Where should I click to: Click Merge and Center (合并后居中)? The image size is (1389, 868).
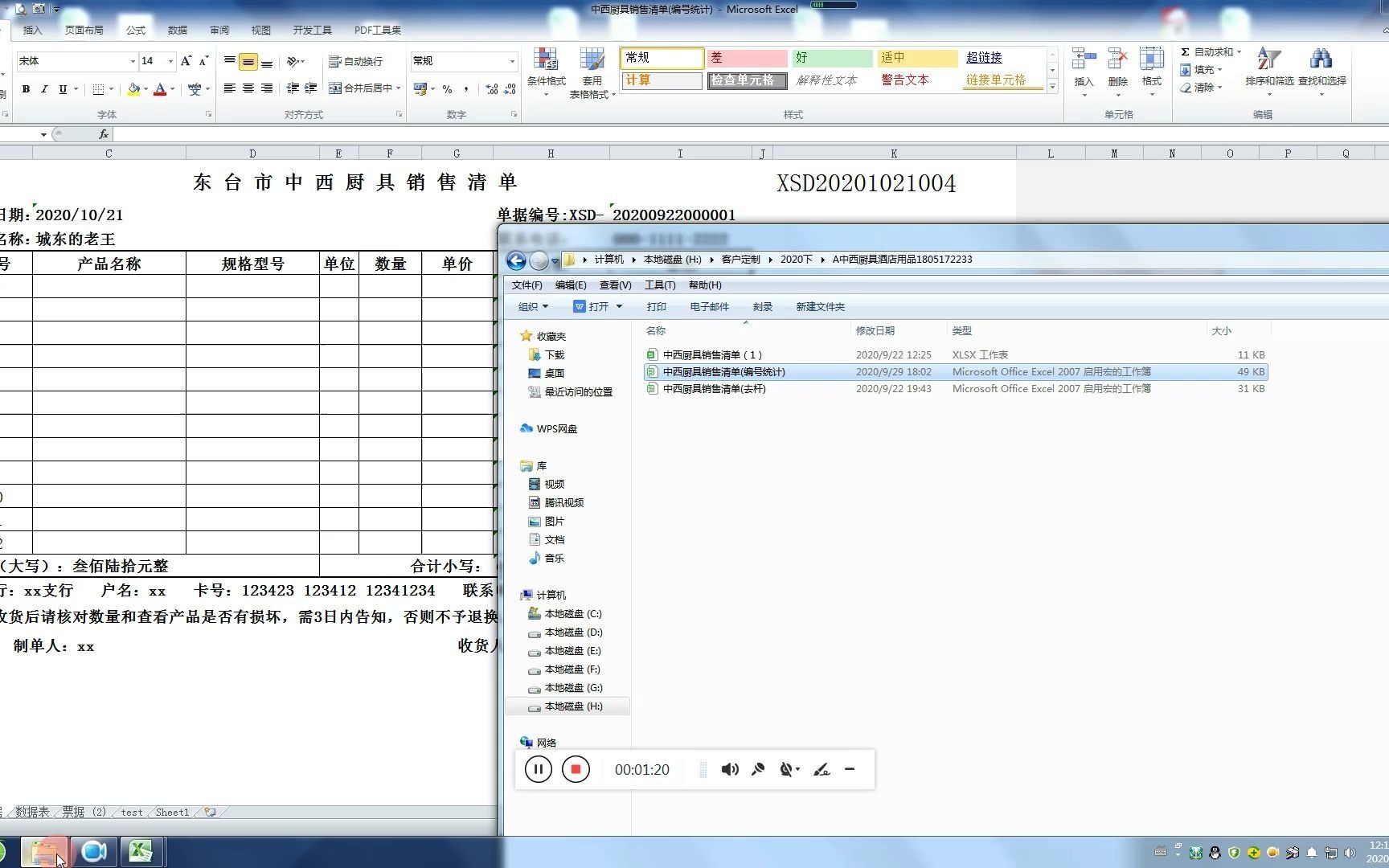(360, 88)
